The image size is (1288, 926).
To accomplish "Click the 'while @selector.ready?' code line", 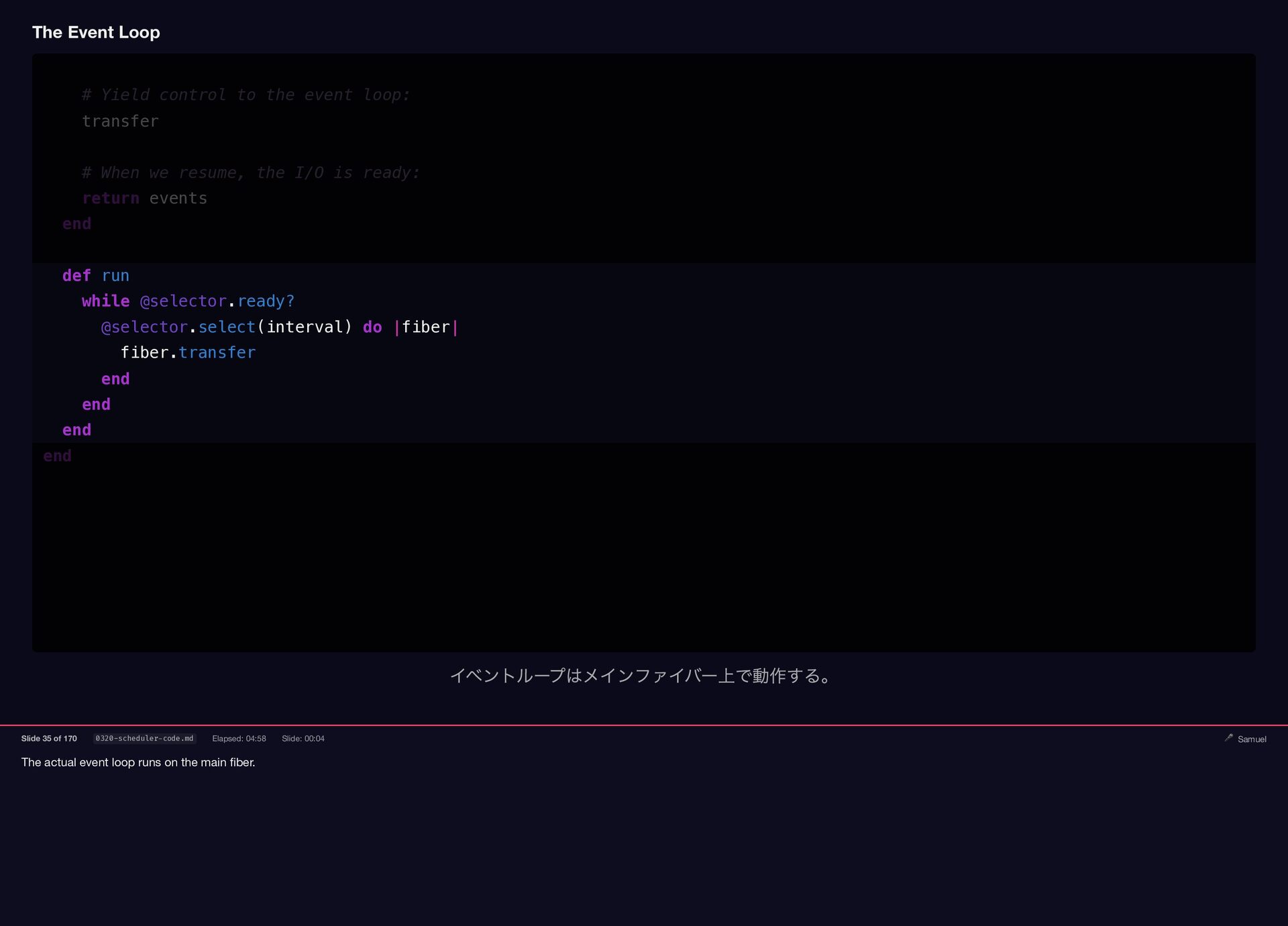I will tap(188, 301).
